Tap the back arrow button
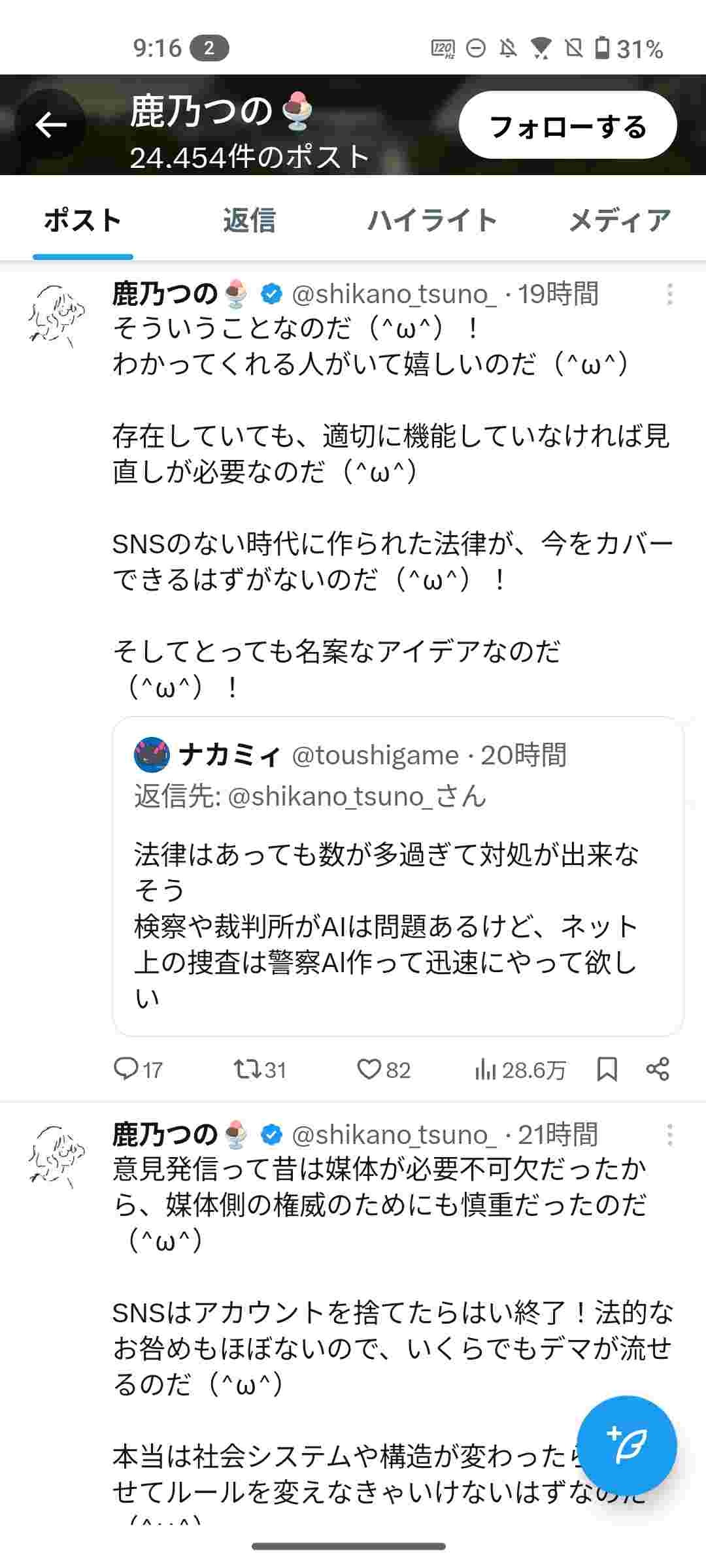This screenshot has height=1568, width=706. (51, 124)
